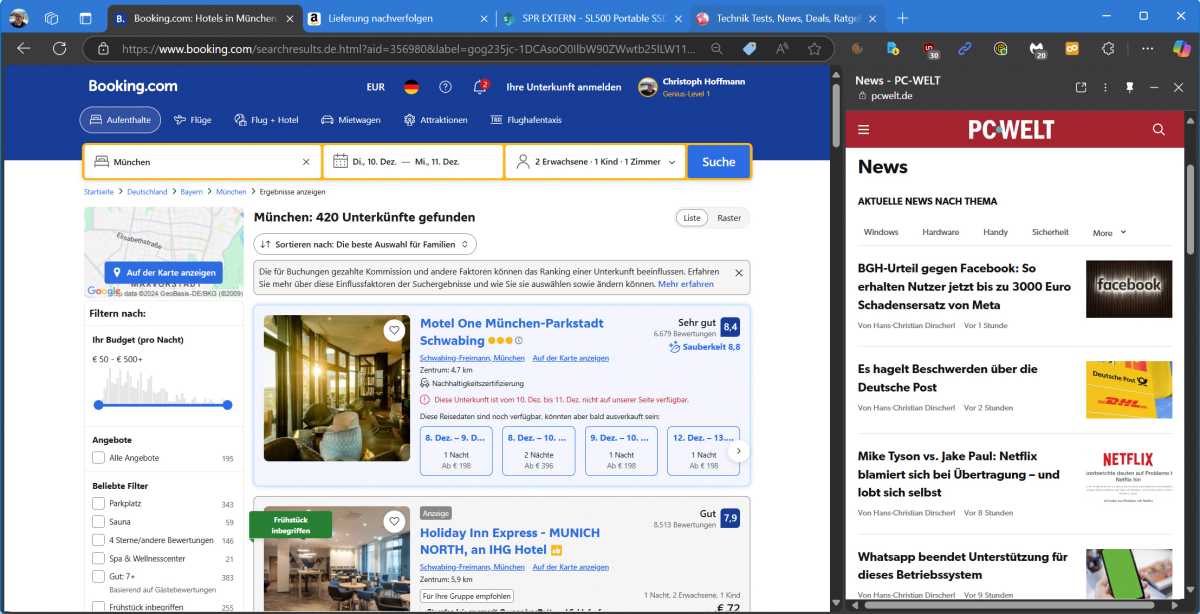The height and width of the screenshot is (614, 1200).
Task: Click the München destination input field
Action: (205, 162)
